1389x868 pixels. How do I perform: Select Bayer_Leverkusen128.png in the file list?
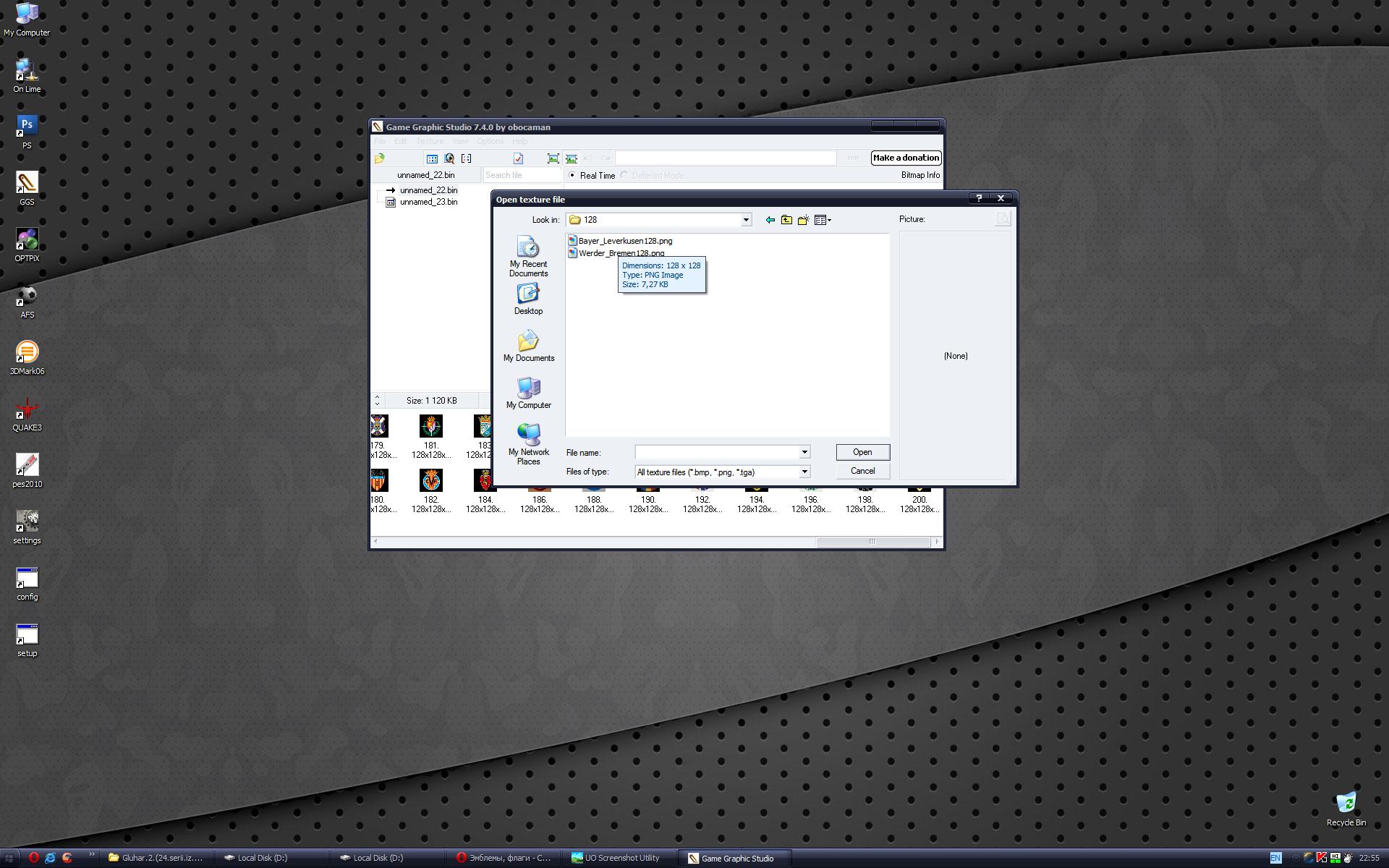click(x=625, y=241)
